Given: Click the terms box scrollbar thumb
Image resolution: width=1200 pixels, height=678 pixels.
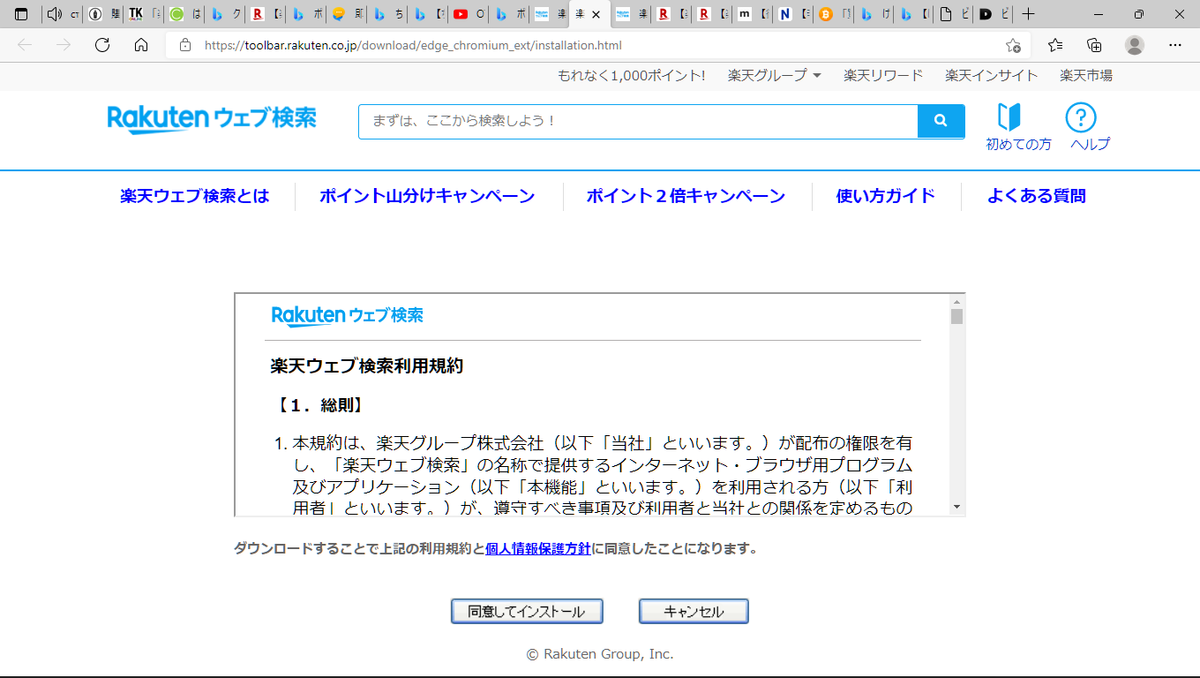Looking at the screenshot, I should coord(957,317).
